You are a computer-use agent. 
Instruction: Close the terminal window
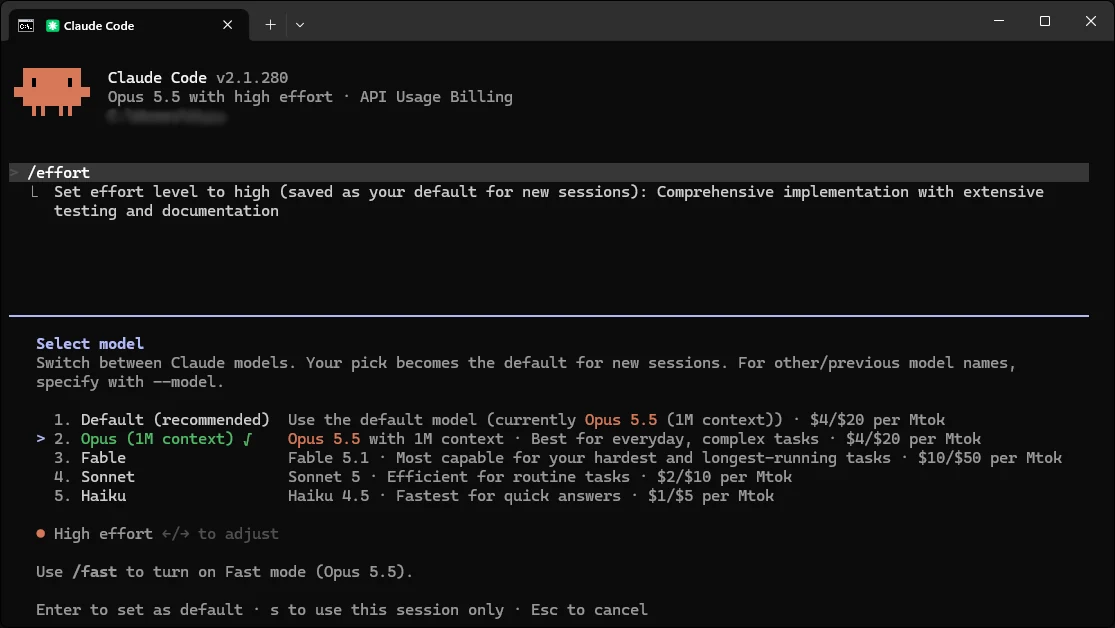point(1090,21)
